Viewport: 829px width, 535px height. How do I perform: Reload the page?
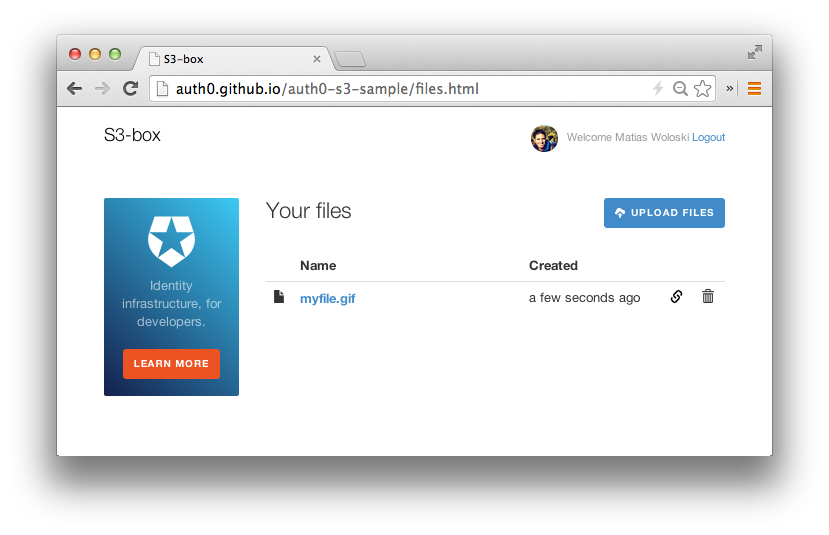130,89
